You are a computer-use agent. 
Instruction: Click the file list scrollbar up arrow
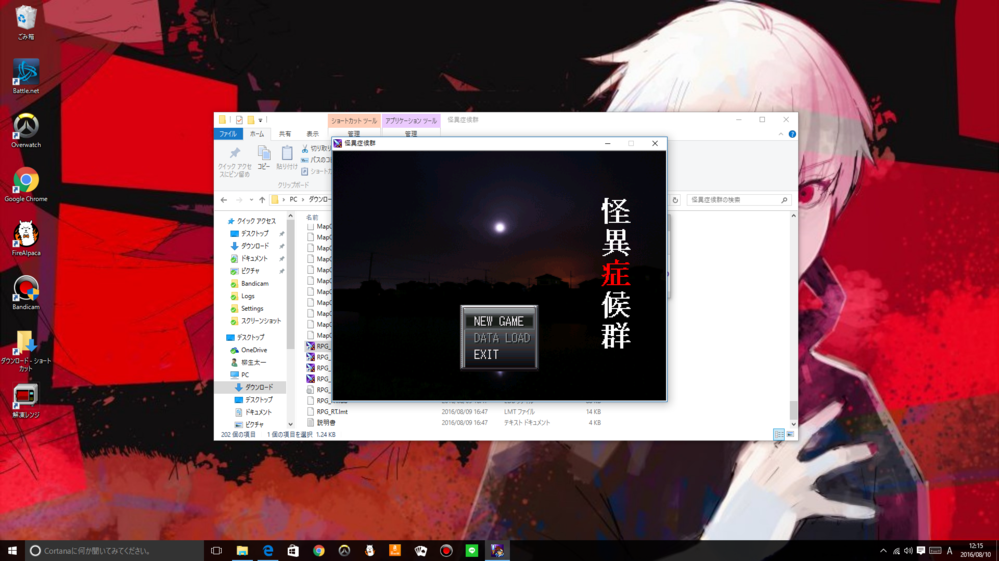[793, 217]
